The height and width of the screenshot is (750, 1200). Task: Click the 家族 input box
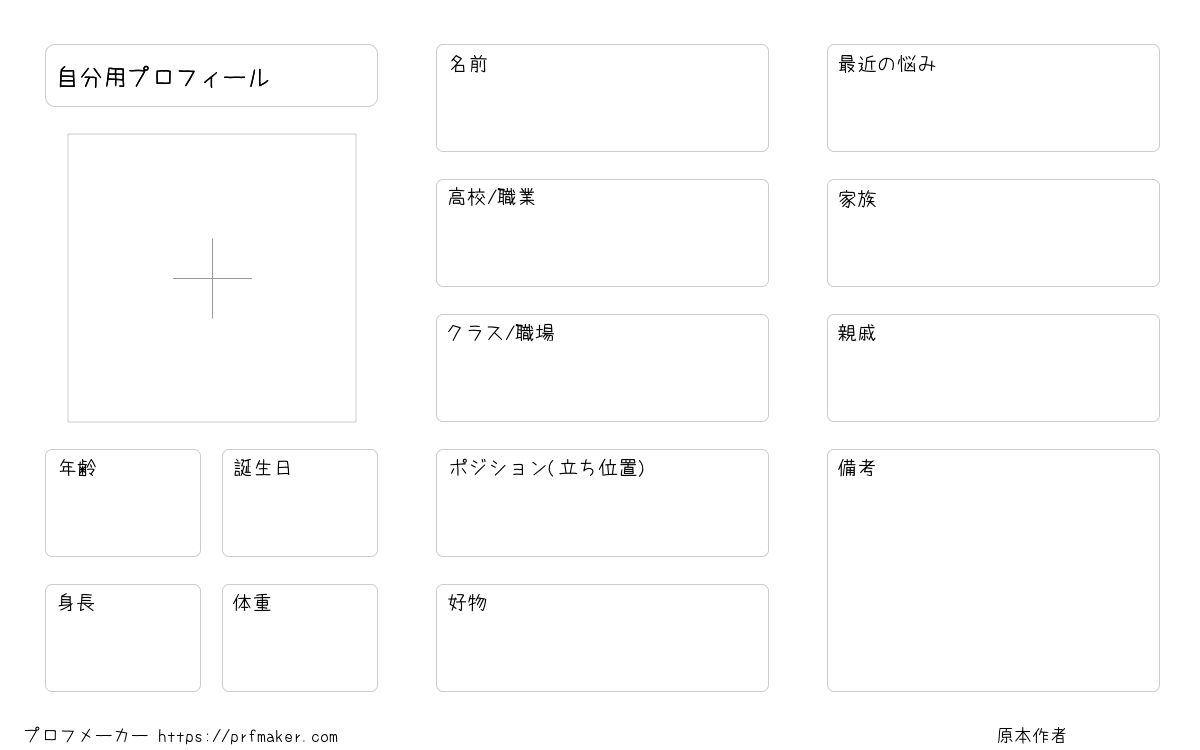point(993,233)
